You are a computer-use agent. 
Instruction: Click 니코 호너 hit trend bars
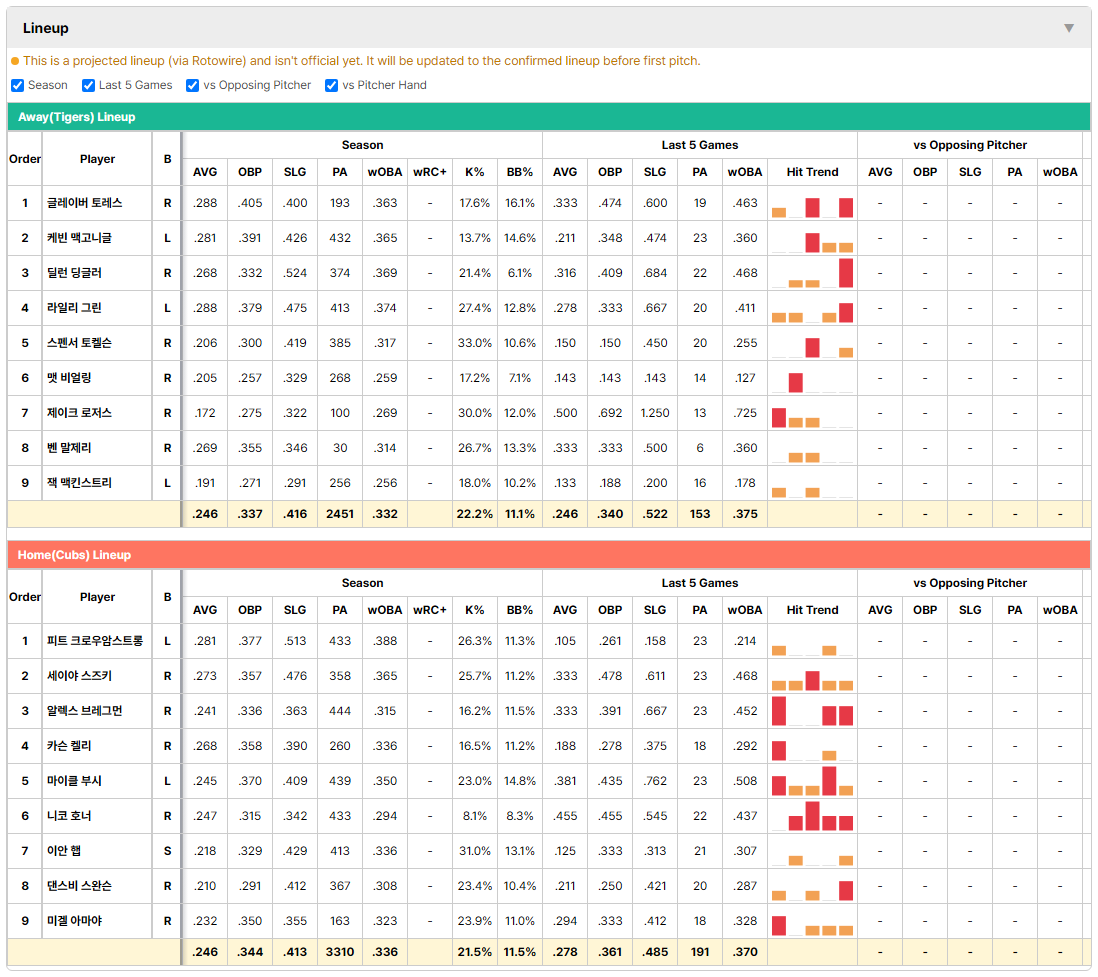812,816
